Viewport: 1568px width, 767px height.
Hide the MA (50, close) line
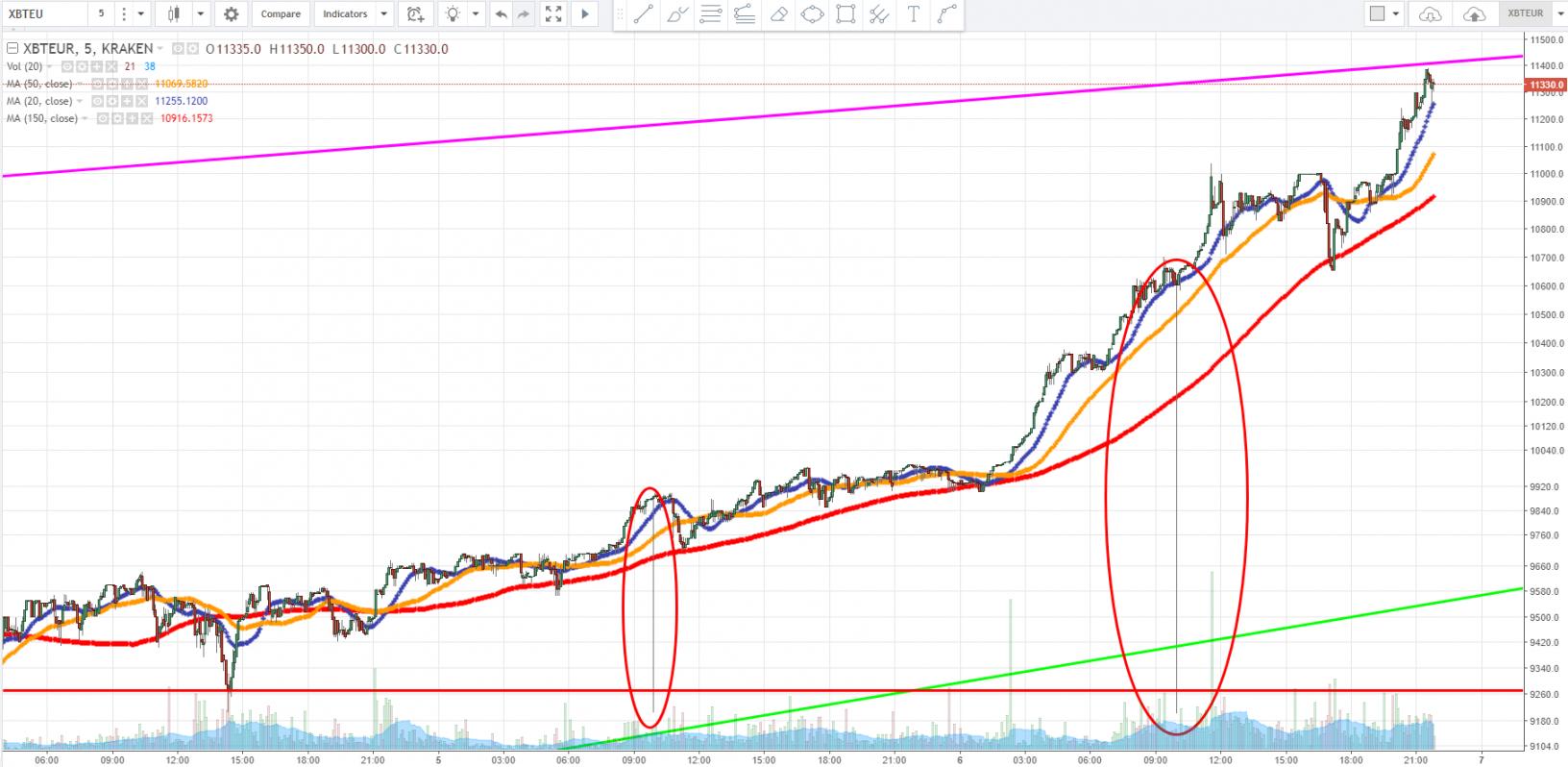click(99, 84)
